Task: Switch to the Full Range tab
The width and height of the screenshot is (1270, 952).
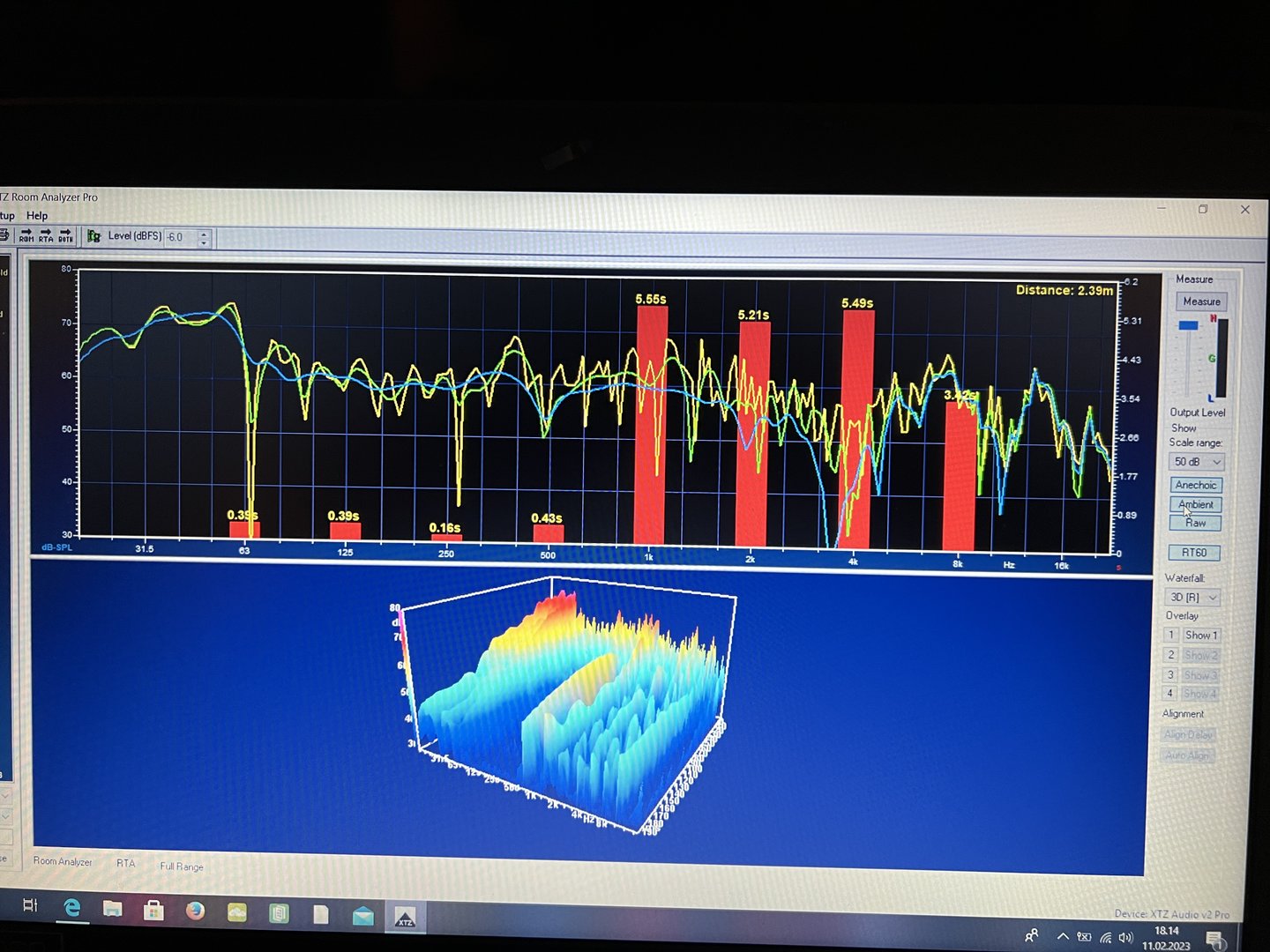Action: tap(182, 866)
